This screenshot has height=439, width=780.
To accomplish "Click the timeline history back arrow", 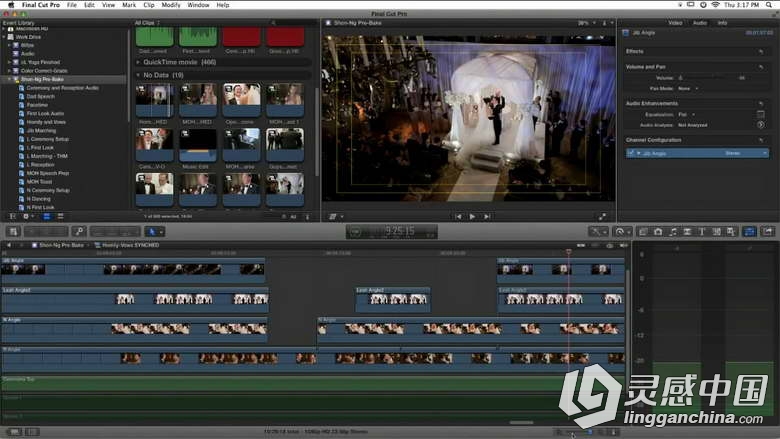I will click(x=8, y=245).
